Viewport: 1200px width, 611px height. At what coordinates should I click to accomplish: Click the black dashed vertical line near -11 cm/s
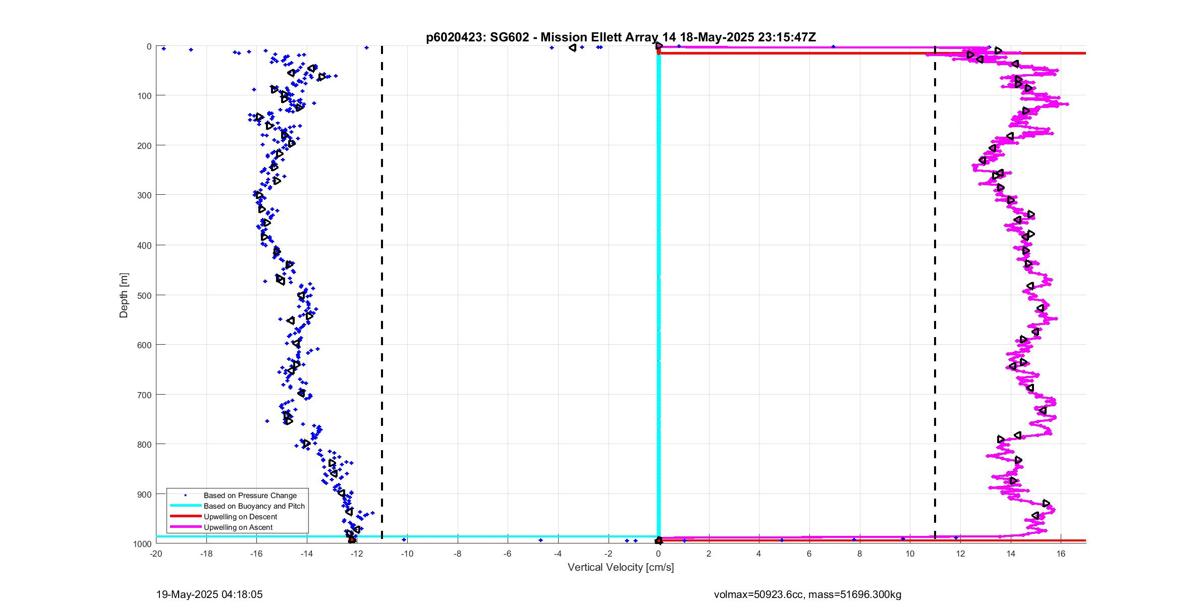click(x=382, y=294)
